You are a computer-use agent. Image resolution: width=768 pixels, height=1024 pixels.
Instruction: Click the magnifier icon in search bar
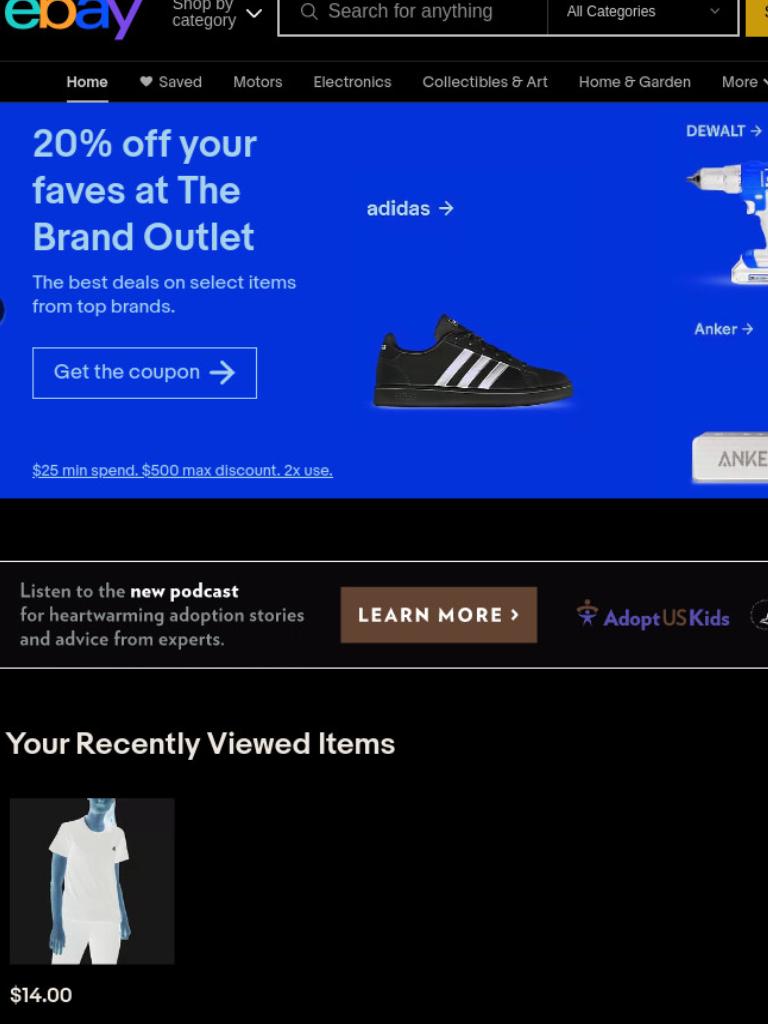coord(309,12)
